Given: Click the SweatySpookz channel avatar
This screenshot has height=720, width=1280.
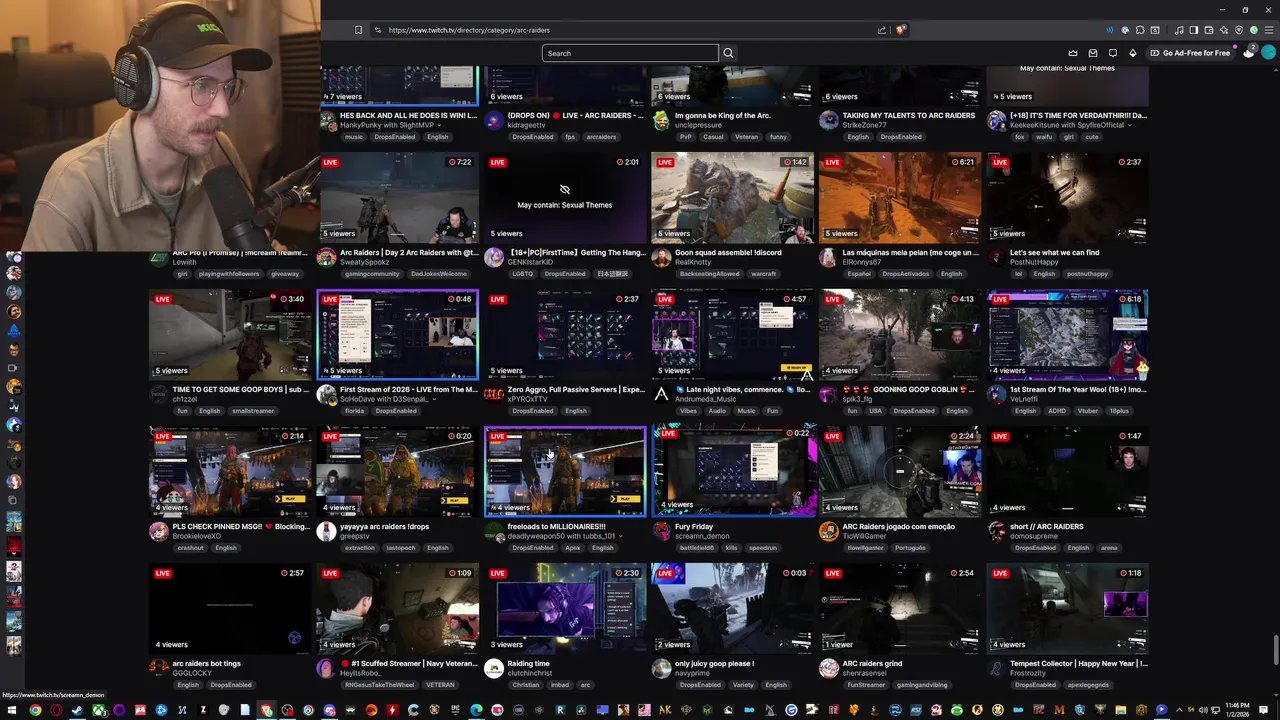Looking at the screenshot, I should (326, 257).
